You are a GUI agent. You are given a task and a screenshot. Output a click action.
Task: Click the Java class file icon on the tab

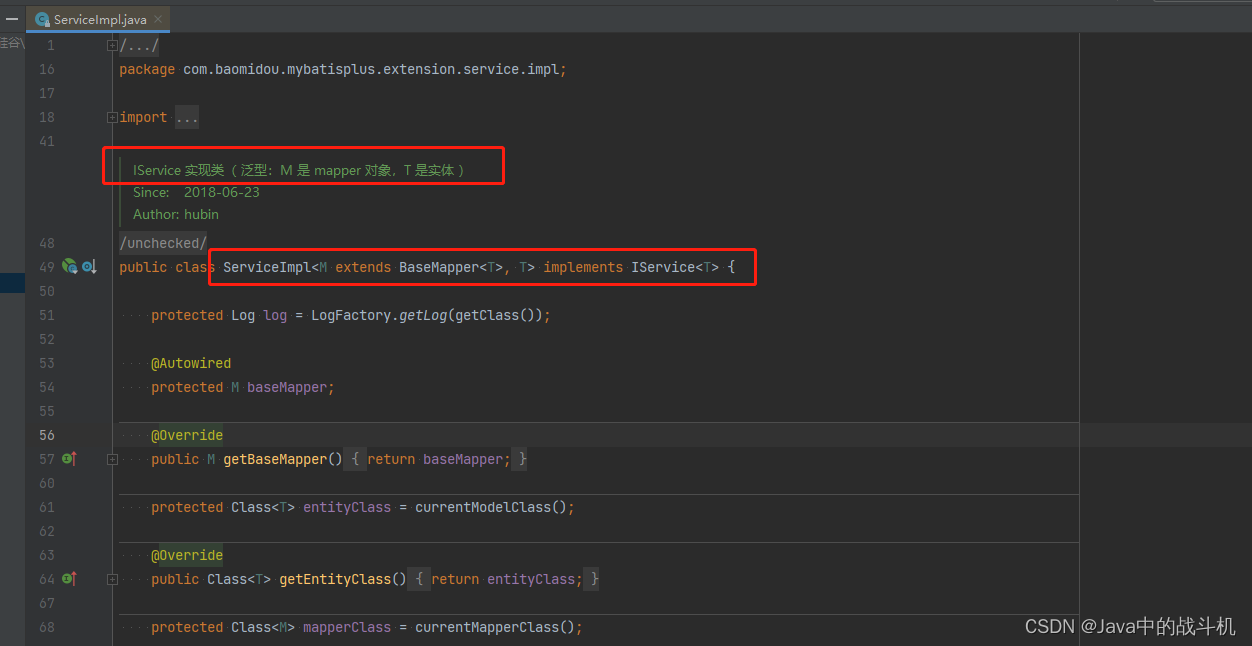(x=42, y=20)
